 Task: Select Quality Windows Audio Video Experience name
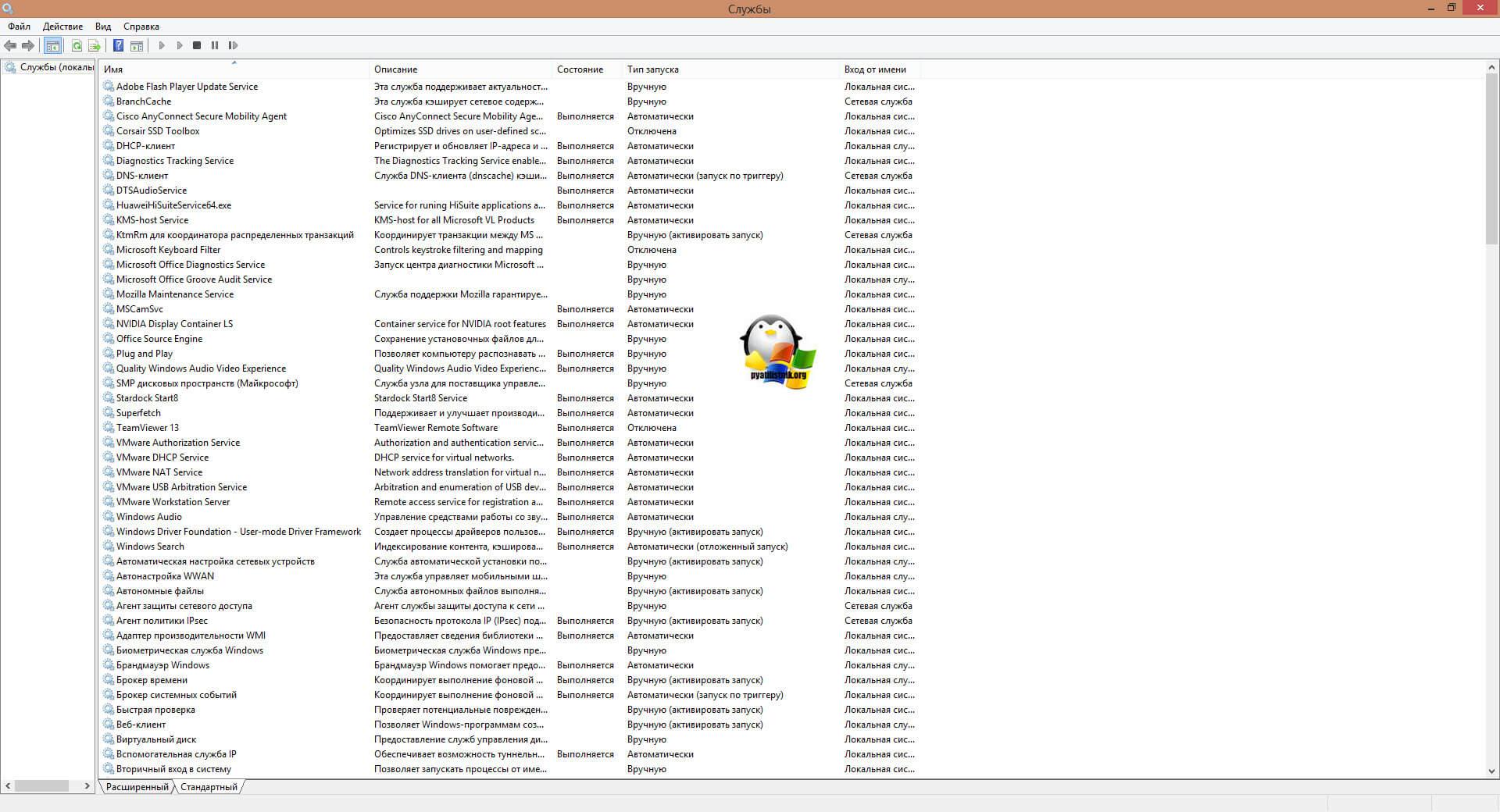coord(201,369)
